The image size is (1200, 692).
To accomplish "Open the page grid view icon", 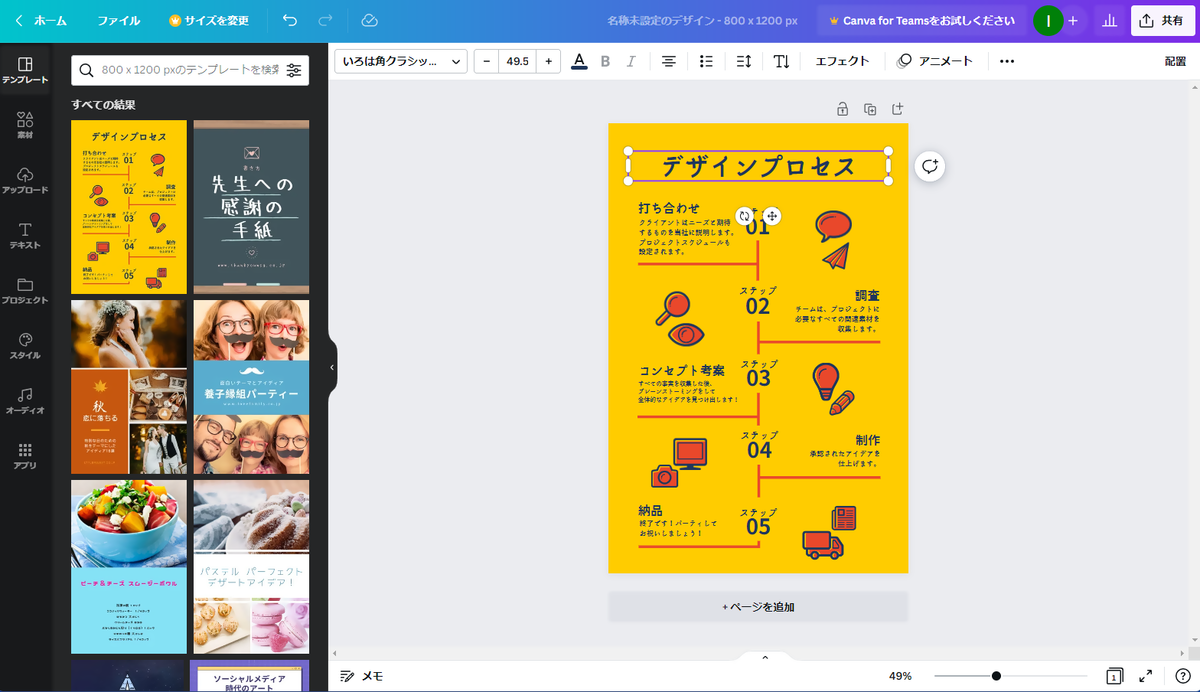I will coord(1114,676).
